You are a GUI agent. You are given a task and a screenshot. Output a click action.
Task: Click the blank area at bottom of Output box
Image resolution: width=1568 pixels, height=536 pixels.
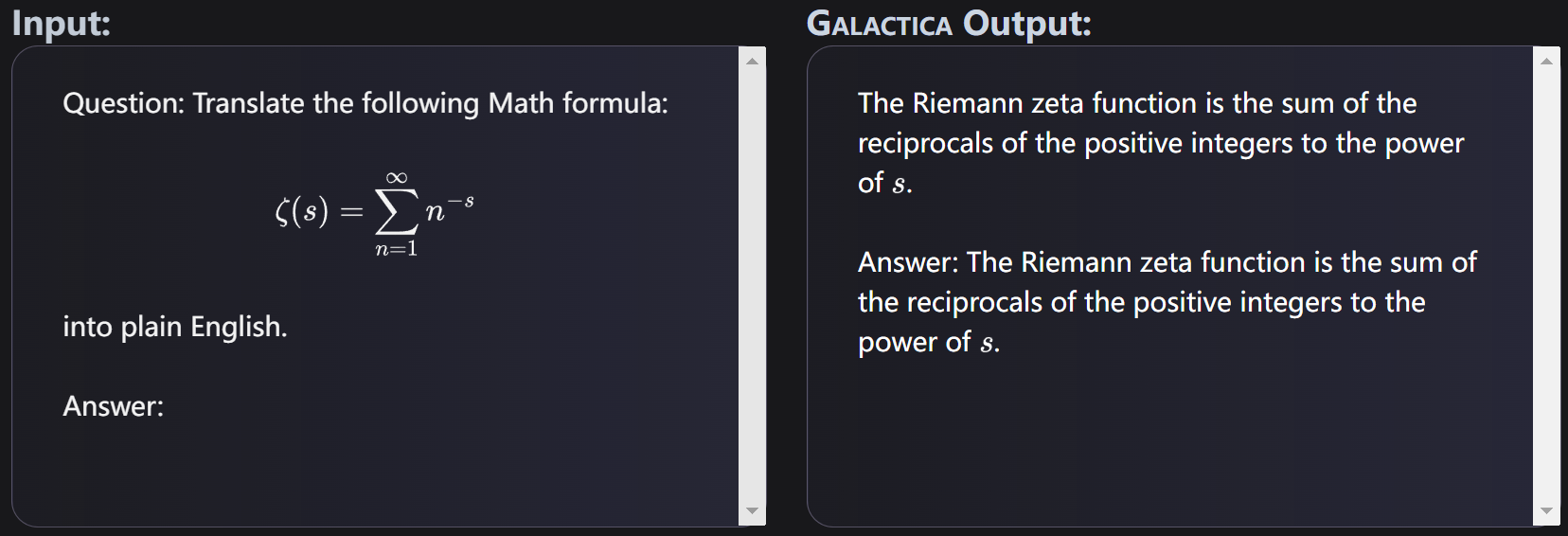(x=1169, y=440)
